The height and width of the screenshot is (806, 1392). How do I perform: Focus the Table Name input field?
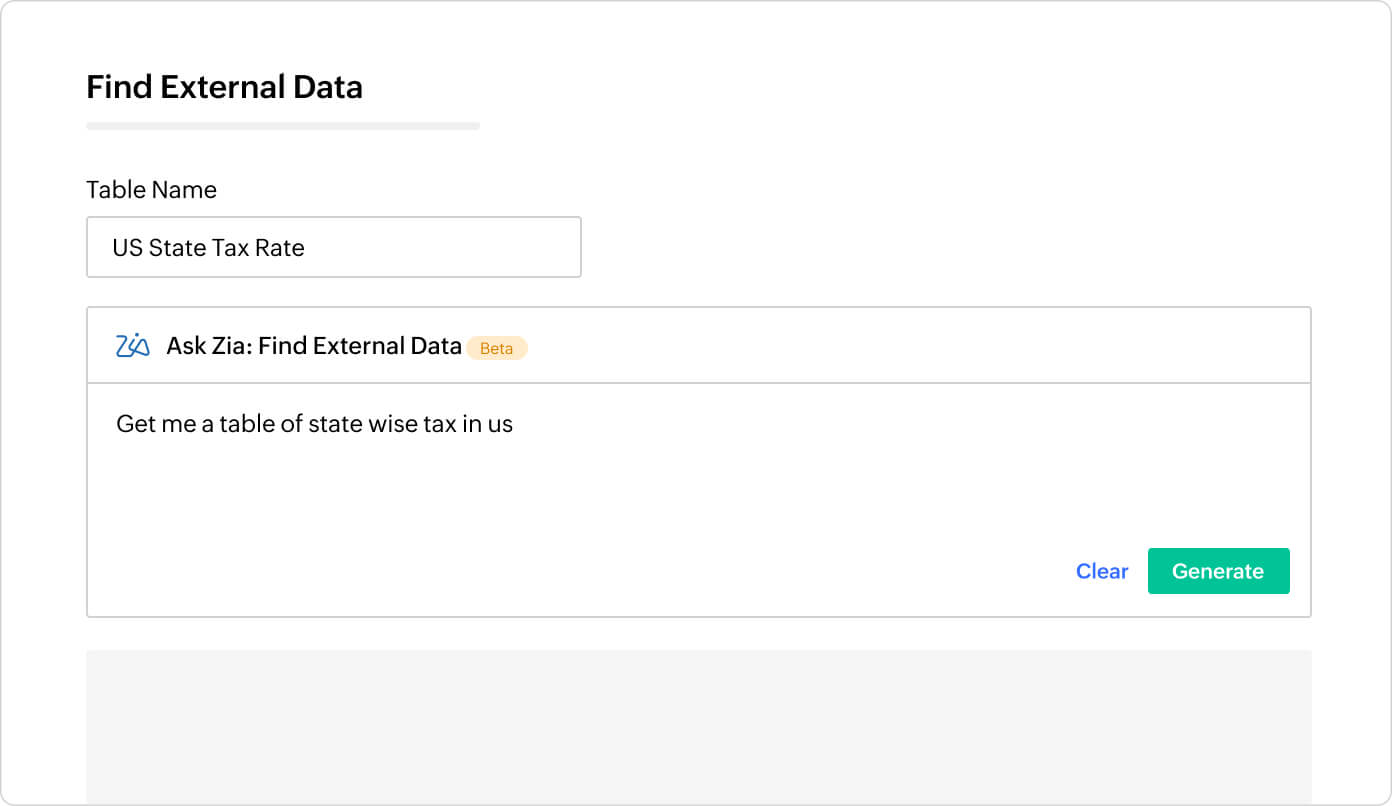[x=333, y=247]
